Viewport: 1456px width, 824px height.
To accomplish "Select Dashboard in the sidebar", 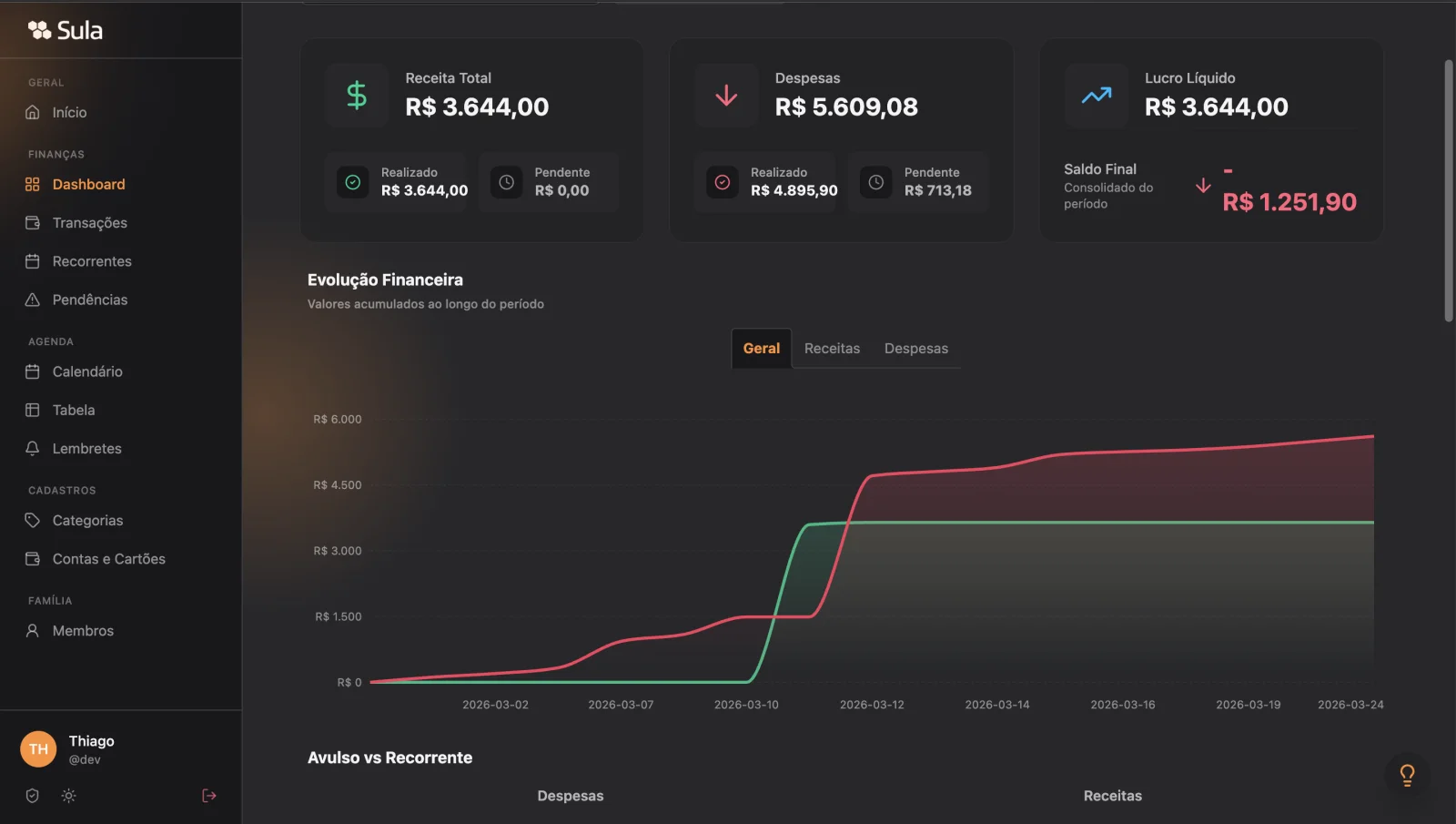I will pyautogui.click(x=88, y=184).
